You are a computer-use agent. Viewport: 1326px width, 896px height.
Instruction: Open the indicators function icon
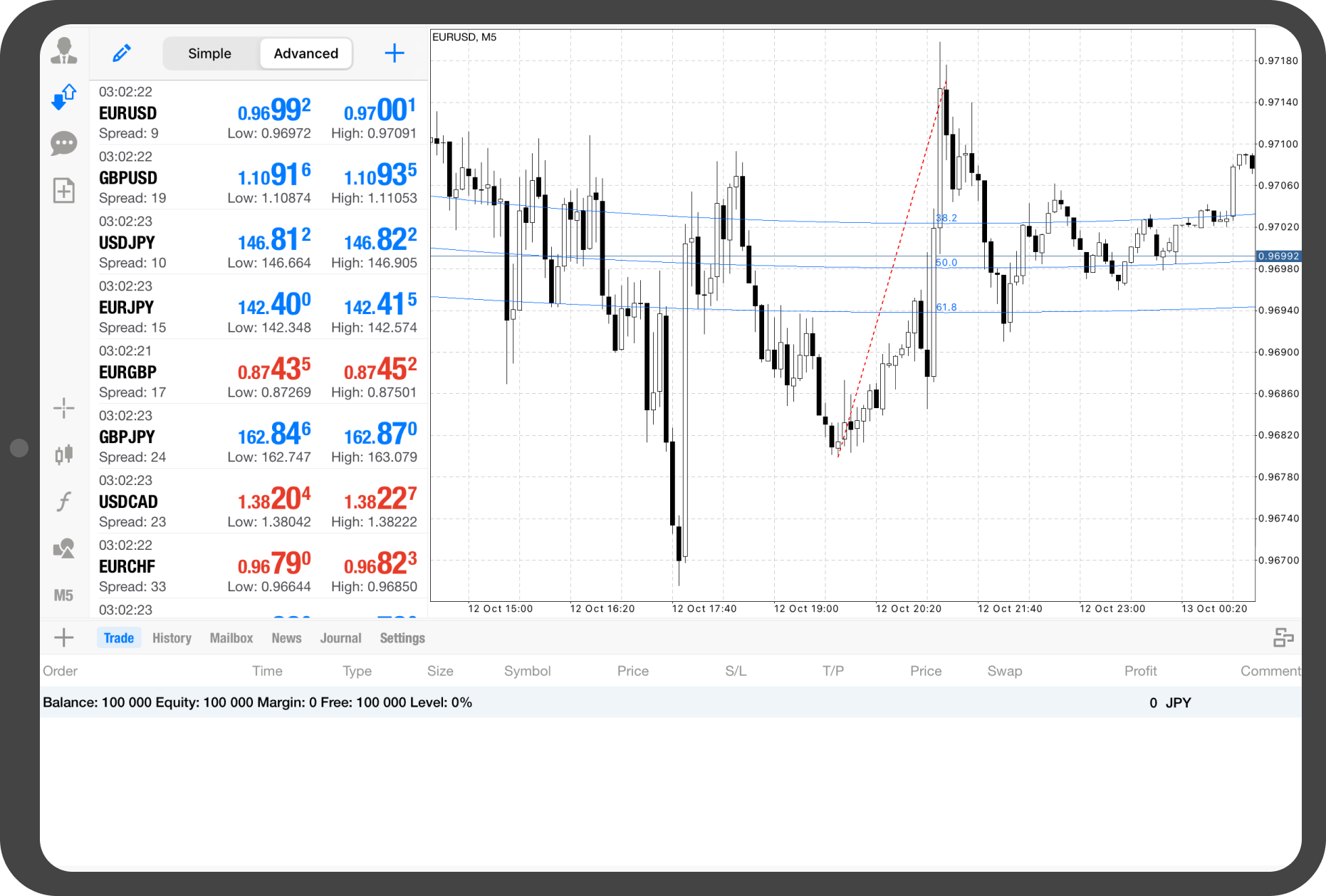64,501
